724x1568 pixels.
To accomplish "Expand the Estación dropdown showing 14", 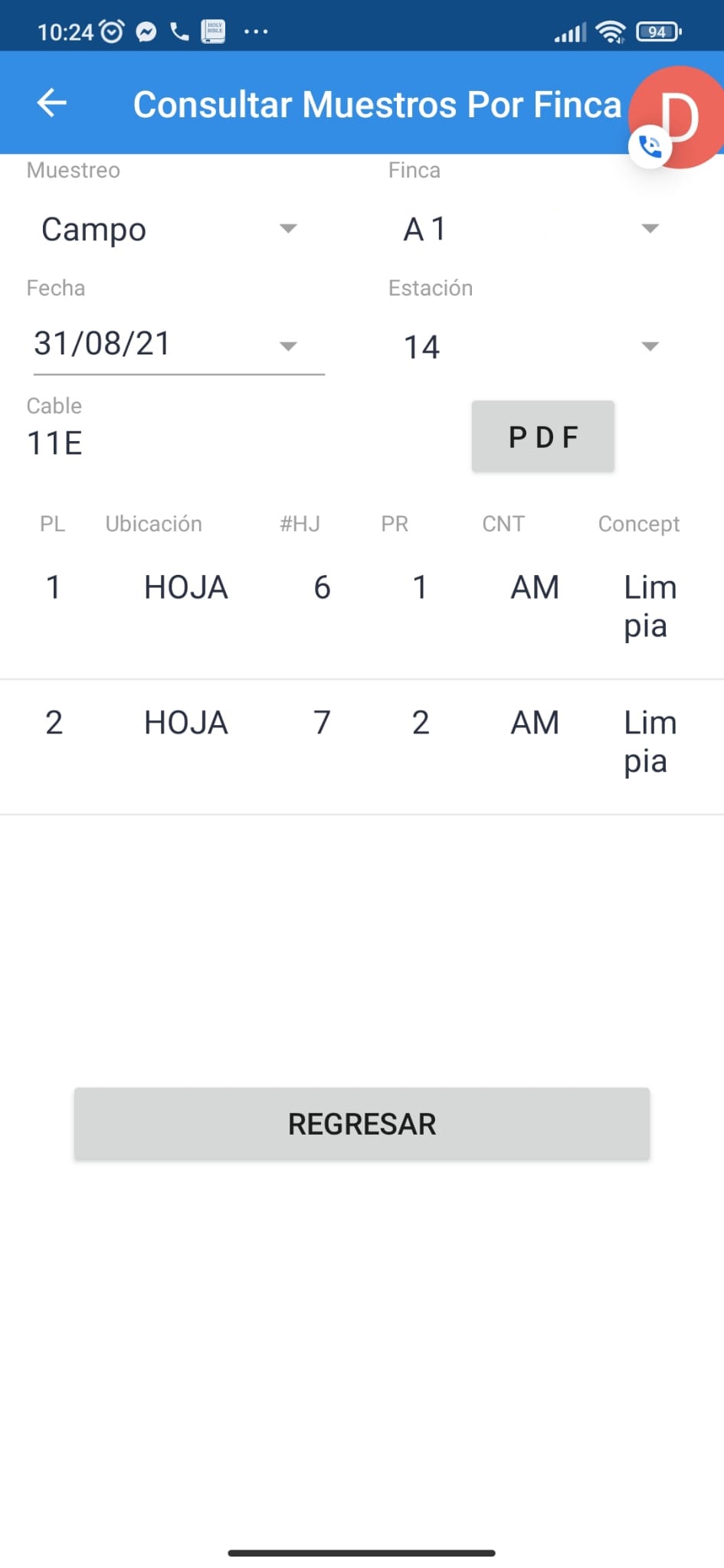I will pyautogui.click(x=530, y=346).
